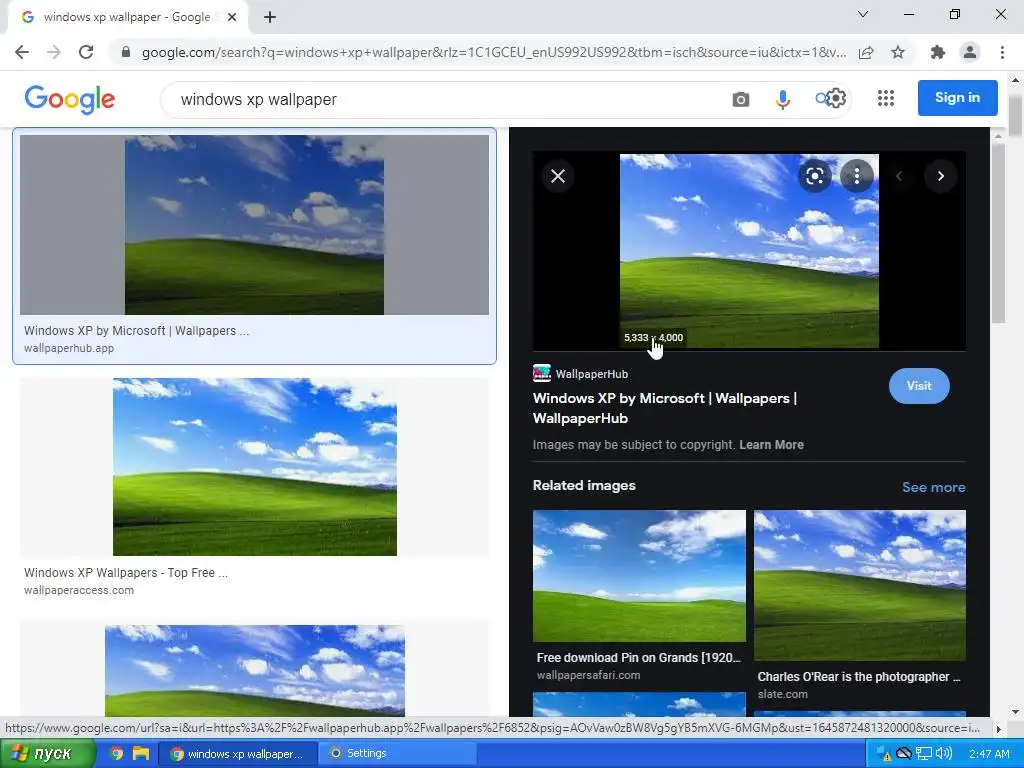Viewport: 1024px width, 768px height.
Task: Open the Windows XP Wallpapers - Top Free caption
Action: 126,573
